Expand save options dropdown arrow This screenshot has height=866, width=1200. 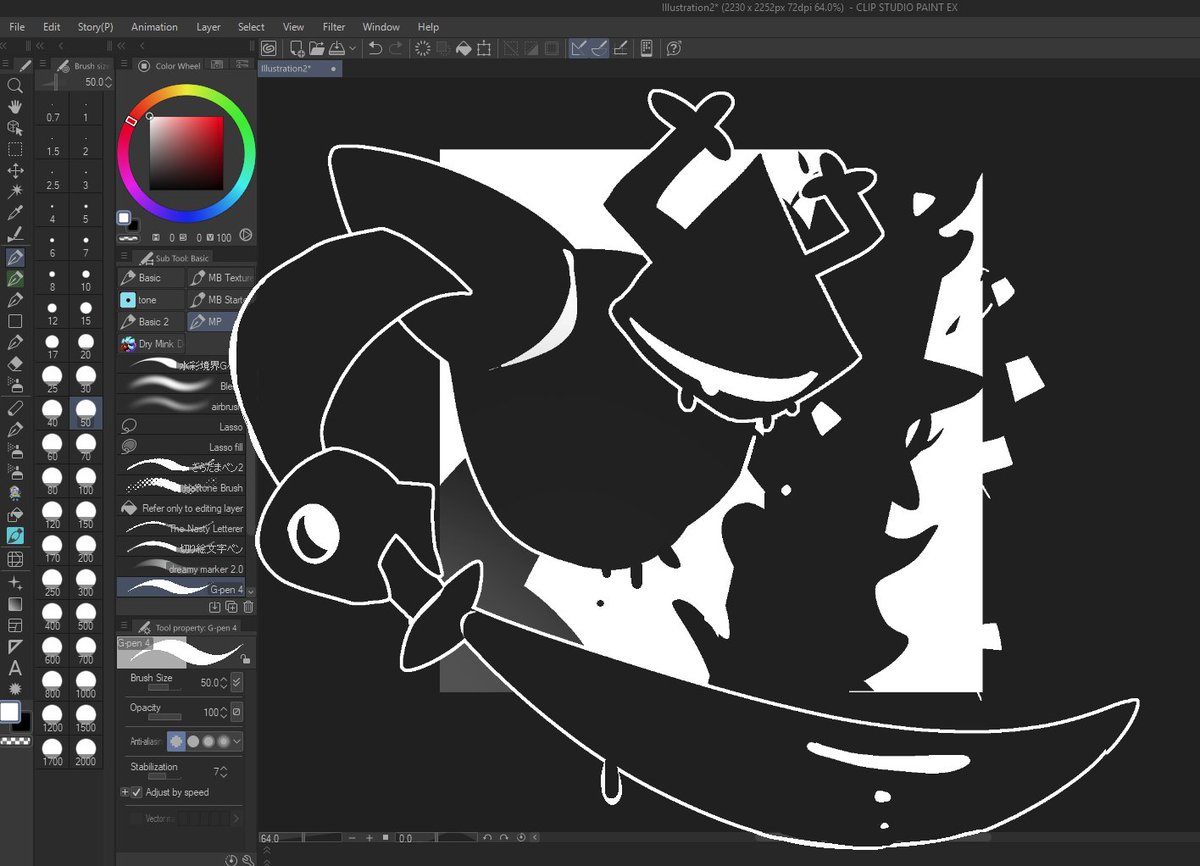[x=353, y=48]
